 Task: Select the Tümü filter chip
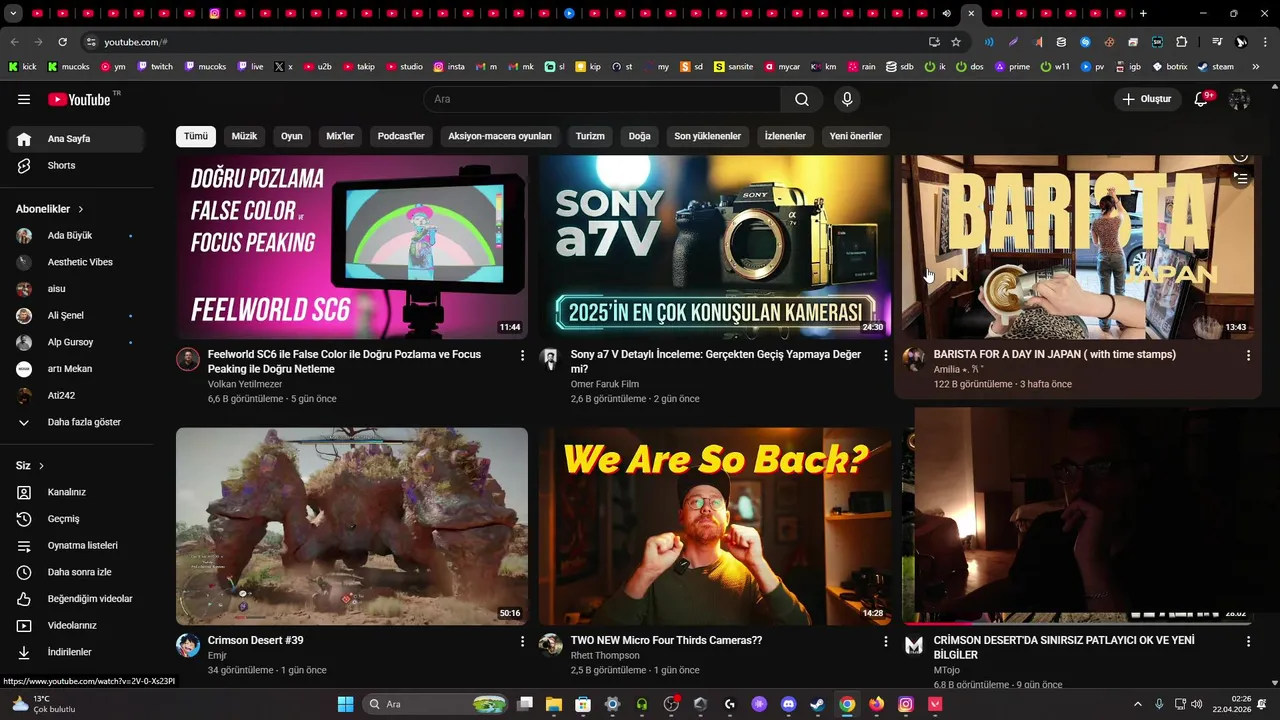[x=196, y=136]
